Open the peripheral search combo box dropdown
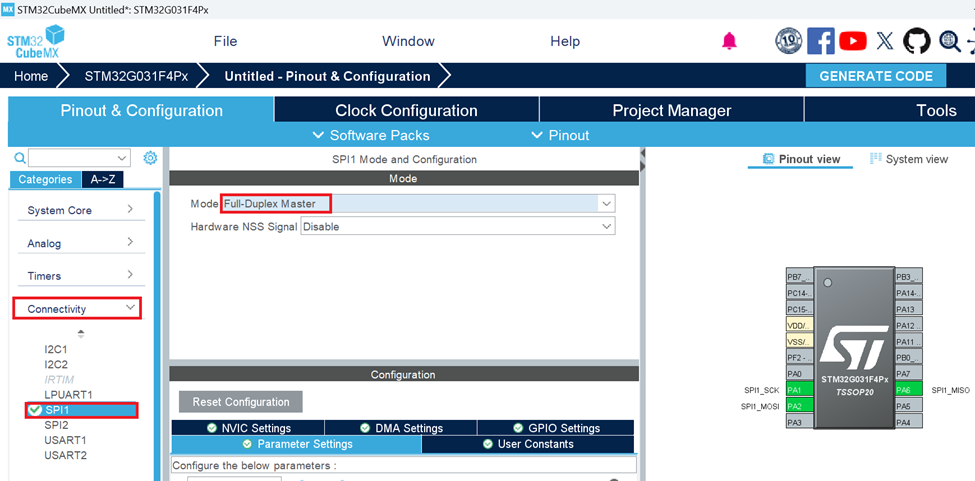The height and width of the screenshot is (481, 975). click(x=123, y=158)
